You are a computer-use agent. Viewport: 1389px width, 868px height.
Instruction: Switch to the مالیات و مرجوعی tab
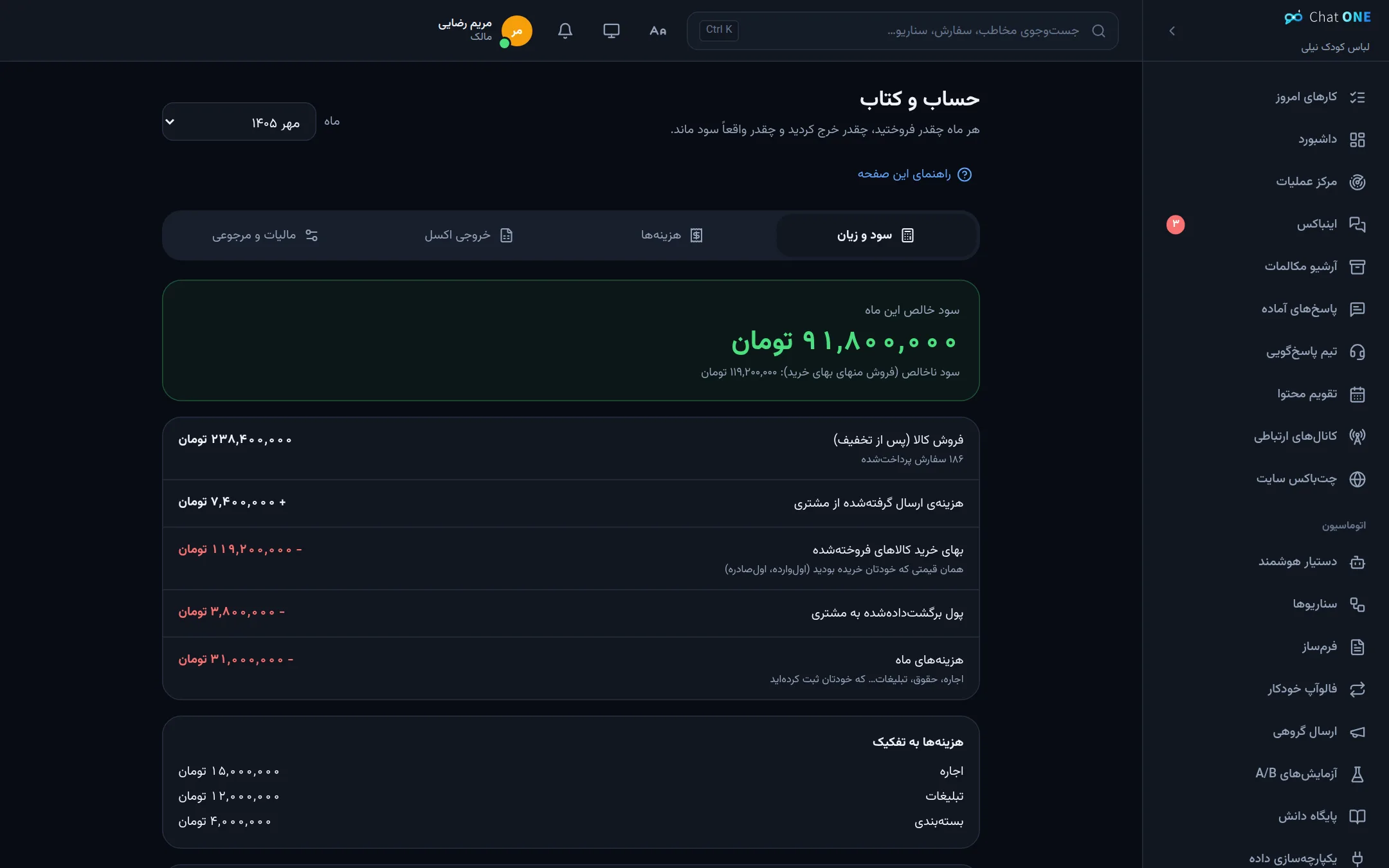point(265,235)
